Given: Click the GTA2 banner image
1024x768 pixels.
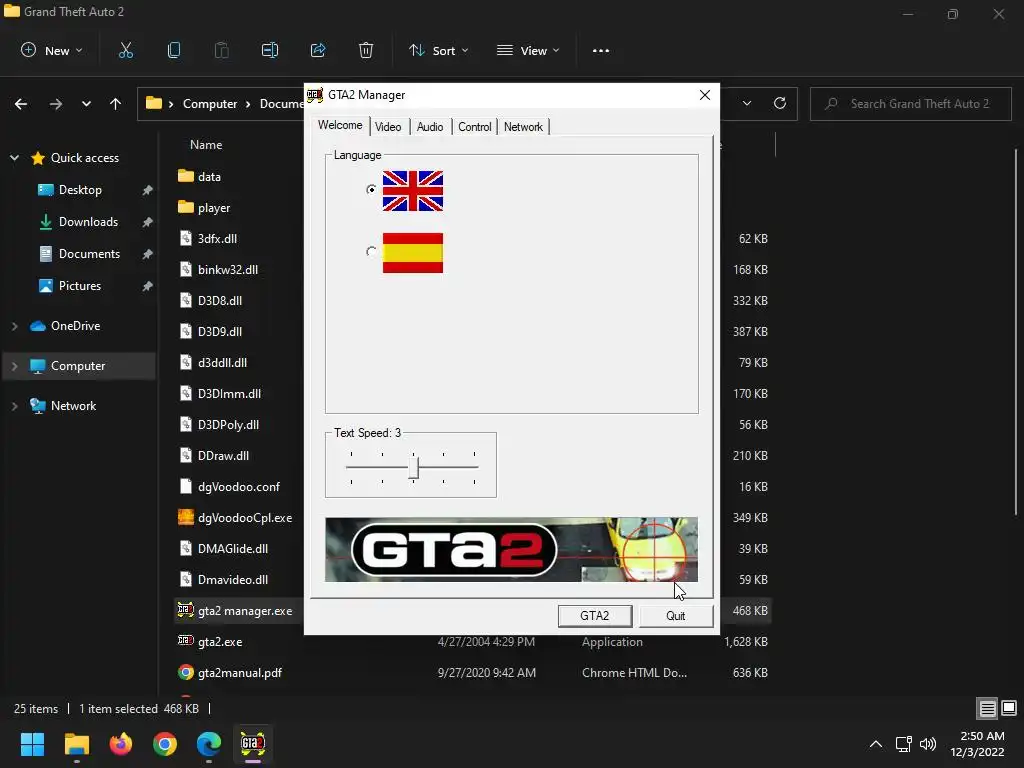Looking at the screenshot, I should point(511,549).
